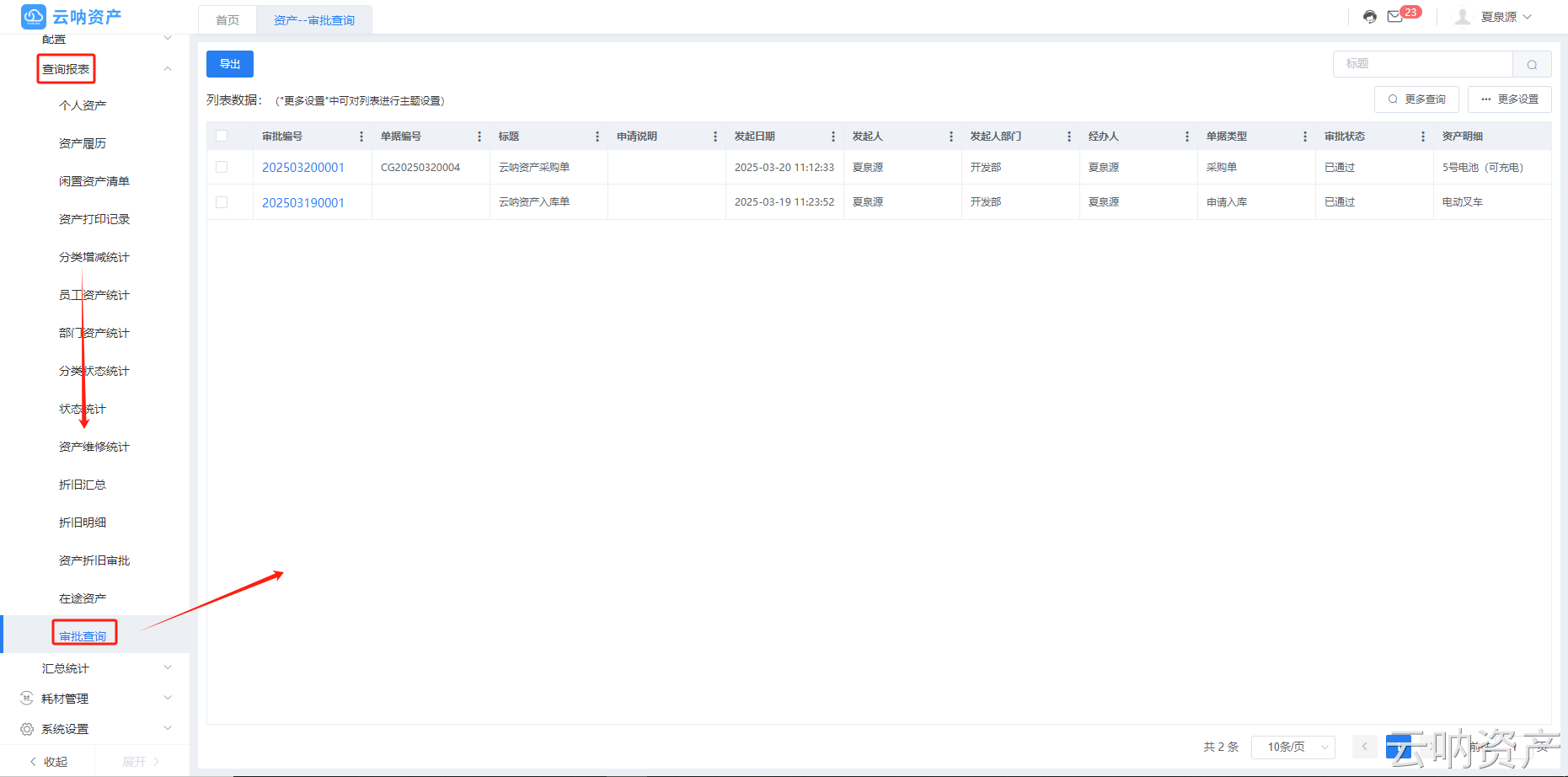The height and width of the screenshot is (777, 1568).
Task: Check the row checkbox for 202503200001
Action: [222, 167]
